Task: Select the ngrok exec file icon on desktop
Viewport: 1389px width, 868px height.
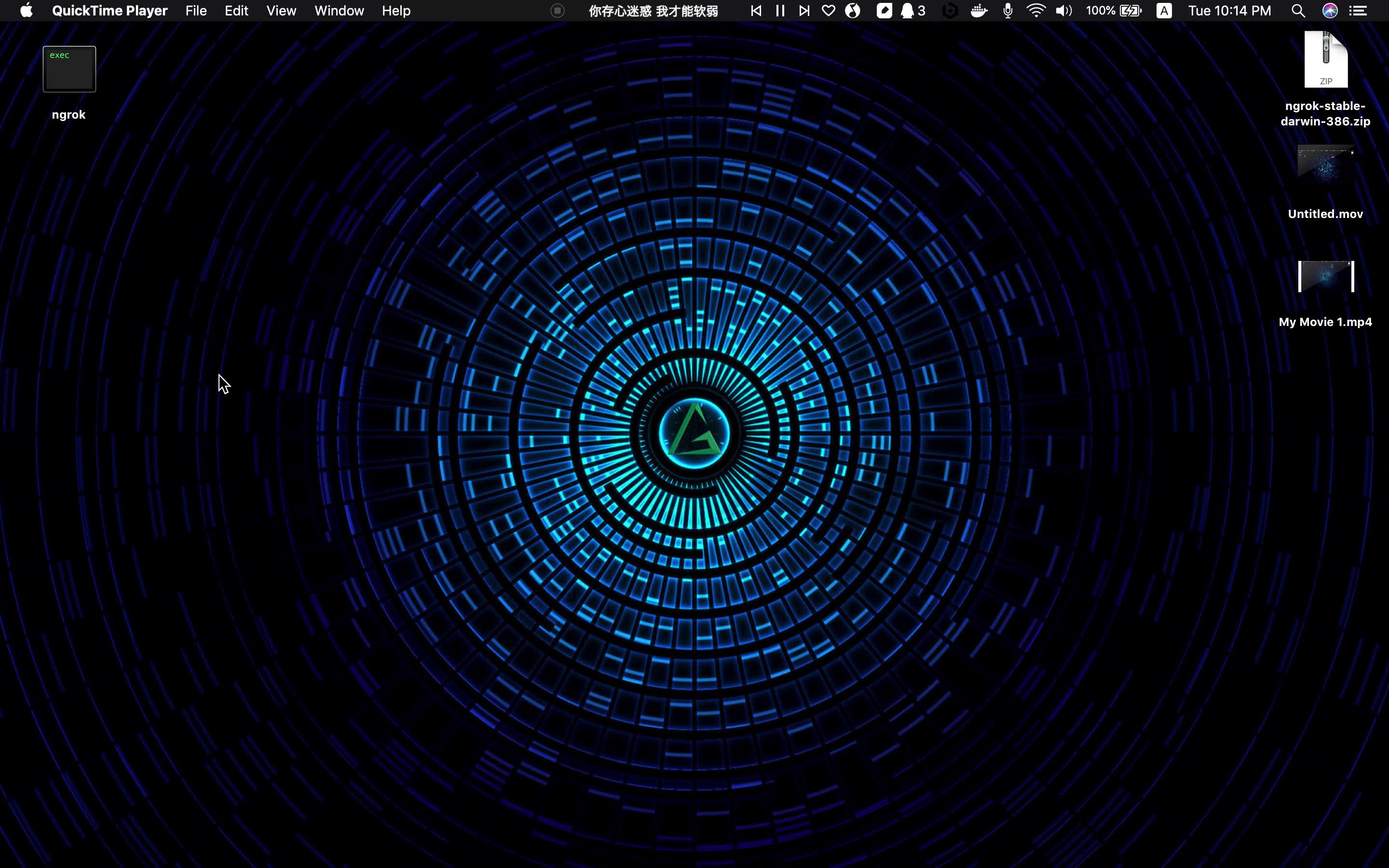Action: (69, 69)
